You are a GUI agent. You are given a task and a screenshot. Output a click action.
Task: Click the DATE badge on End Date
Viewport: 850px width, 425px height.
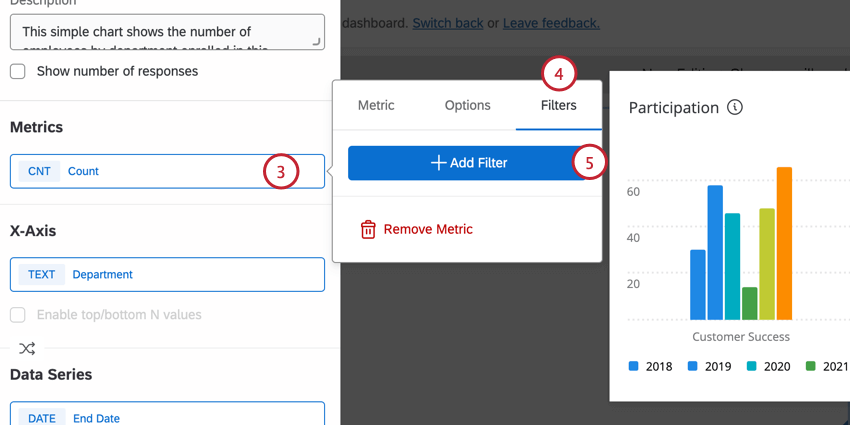click(x=41, y=417)
